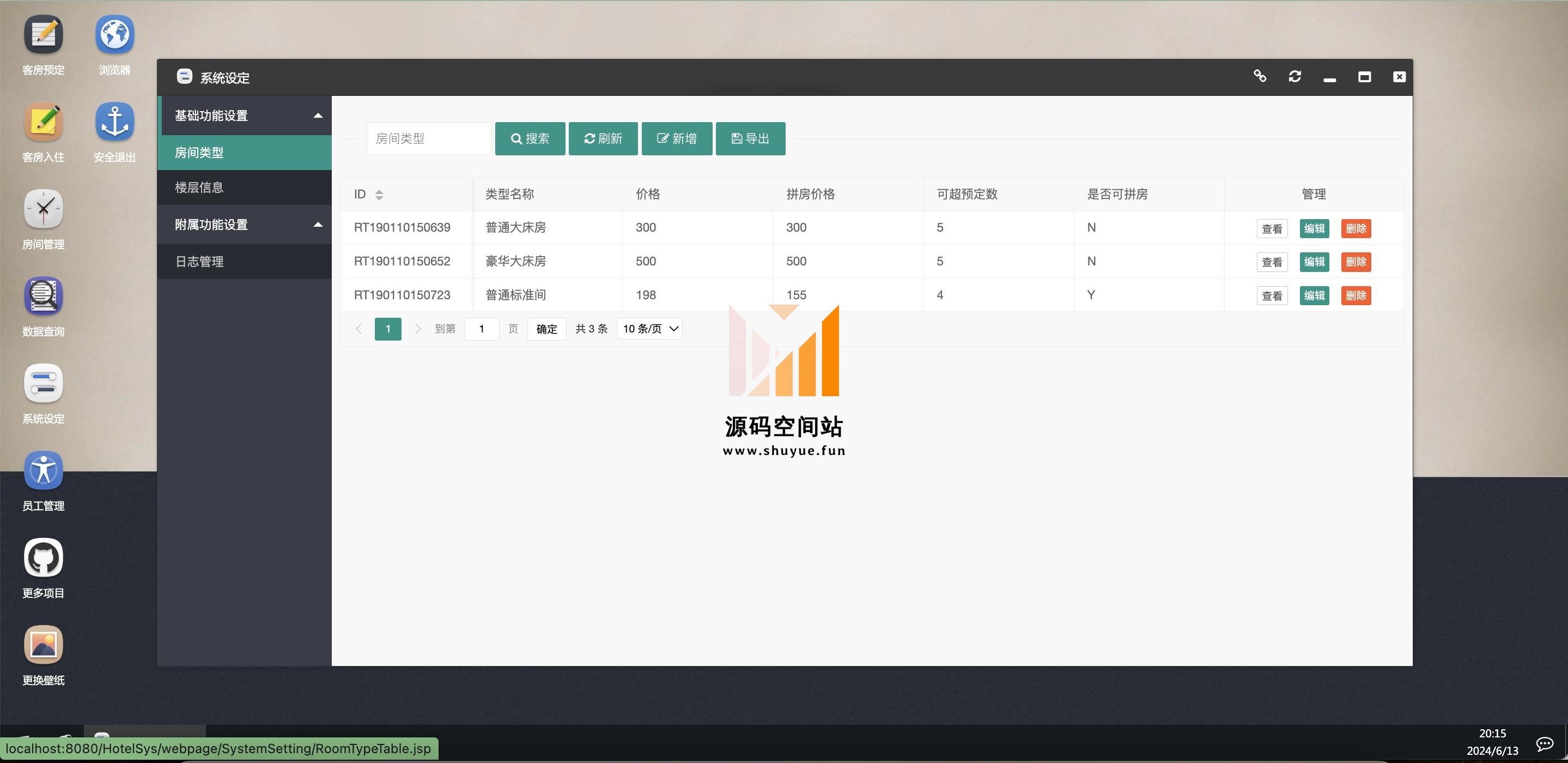Screen dimensions: 1568x763
Task: Click the reload icon in window title bar
Action: pyautogui.click(x=1294, y=76)
